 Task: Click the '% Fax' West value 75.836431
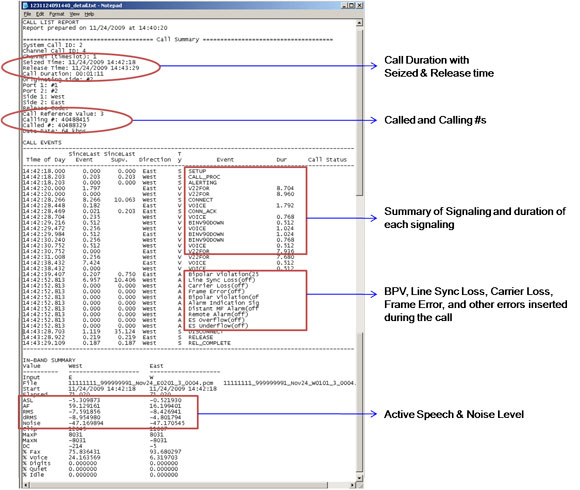84,452
